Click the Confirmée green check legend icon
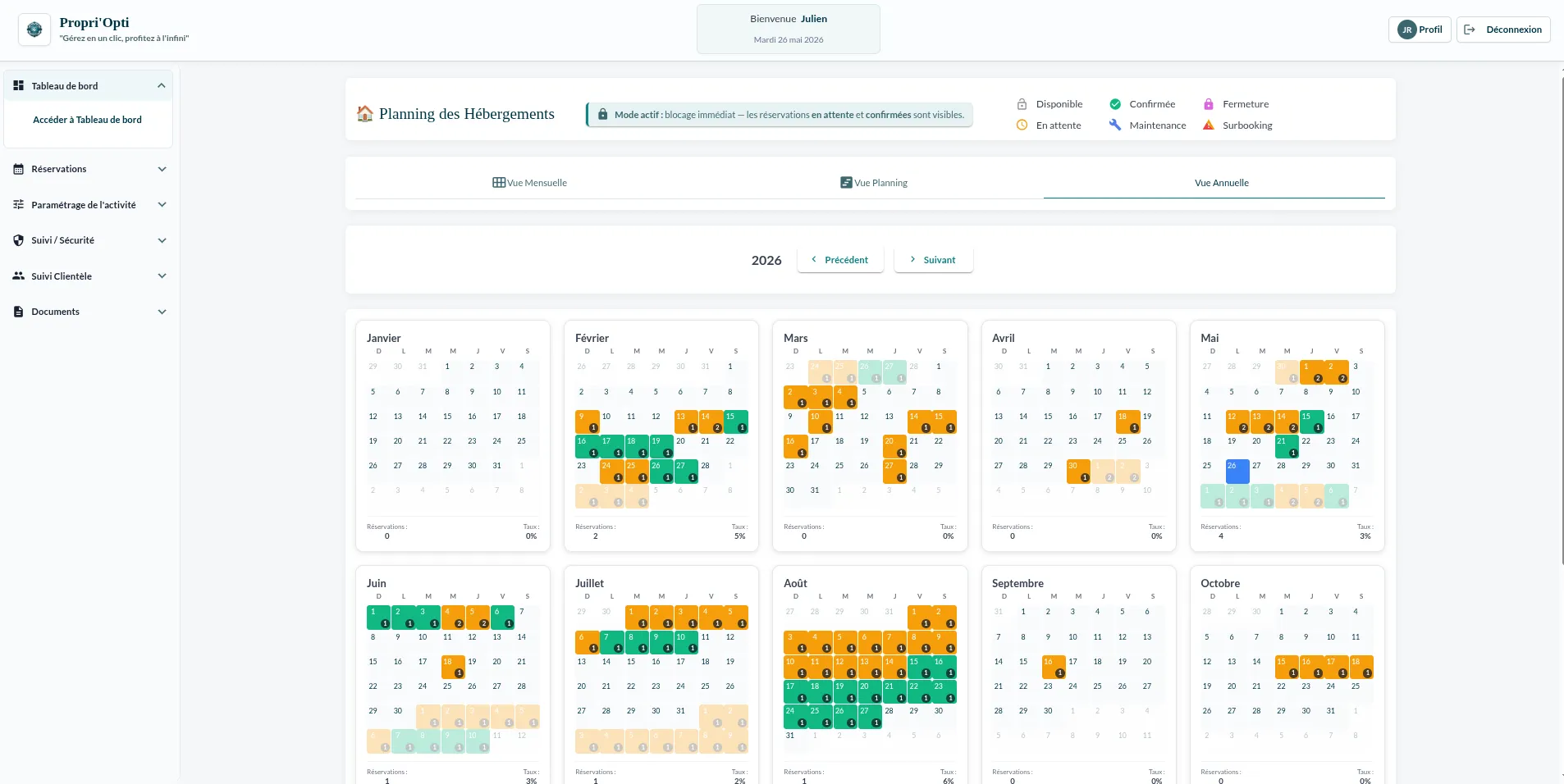1564x784 pixels. click(1115, 104)
